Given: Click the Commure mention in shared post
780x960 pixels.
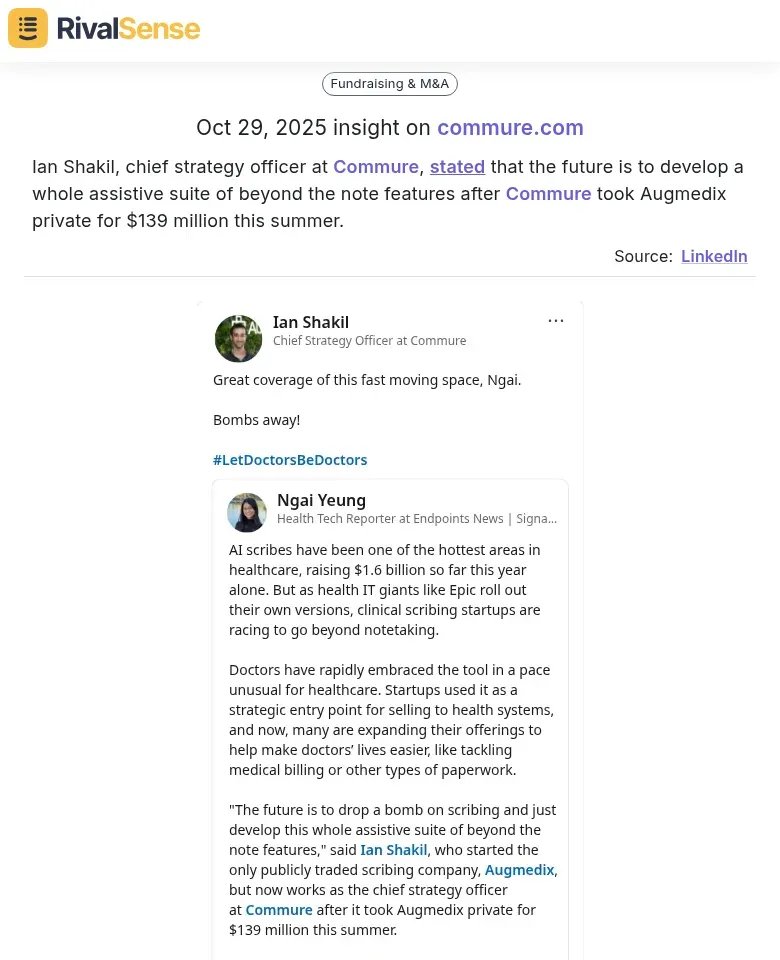Looking at the screenshot, I should tap(279, 910).
